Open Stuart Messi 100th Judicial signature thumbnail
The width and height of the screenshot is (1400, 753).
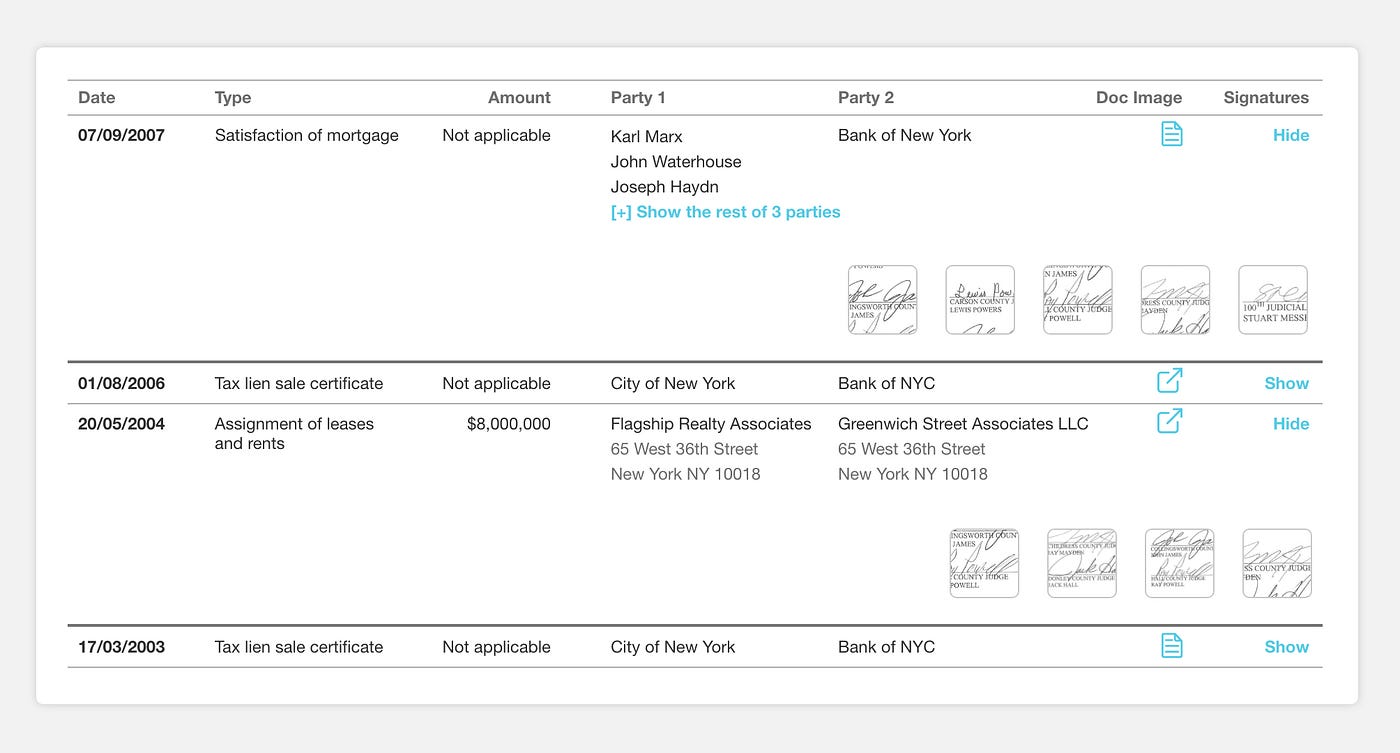click(x=1273, y=300)
